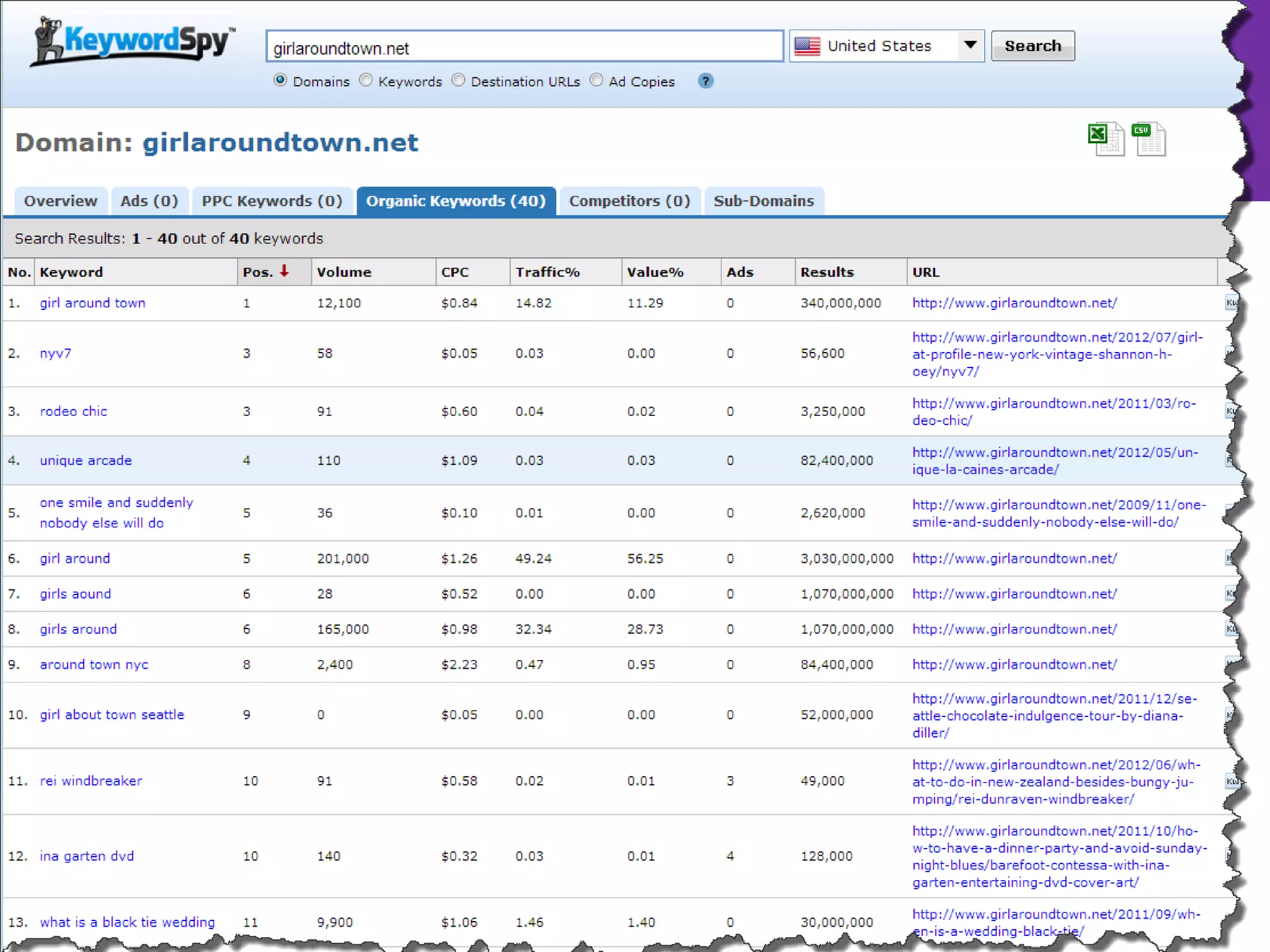Image resolution: width=1270 pixels, height=952 pixels.
Task: Open 'one smile and suddenly nobody else will do' keyword
Action: tap(117, 513)
